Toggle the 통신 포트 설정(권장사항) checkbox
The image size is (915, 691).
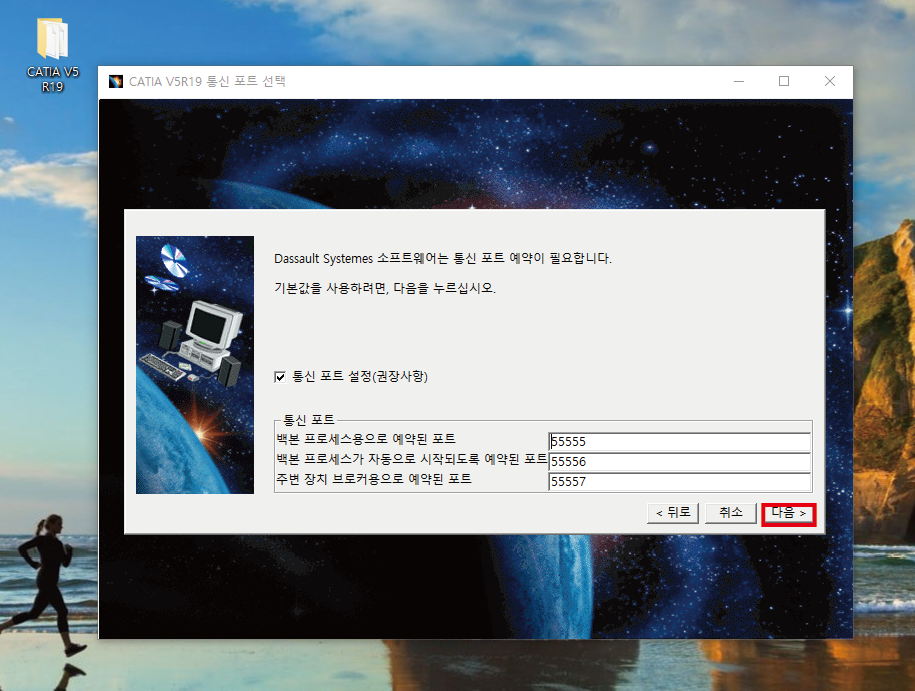tap(280, 377)
